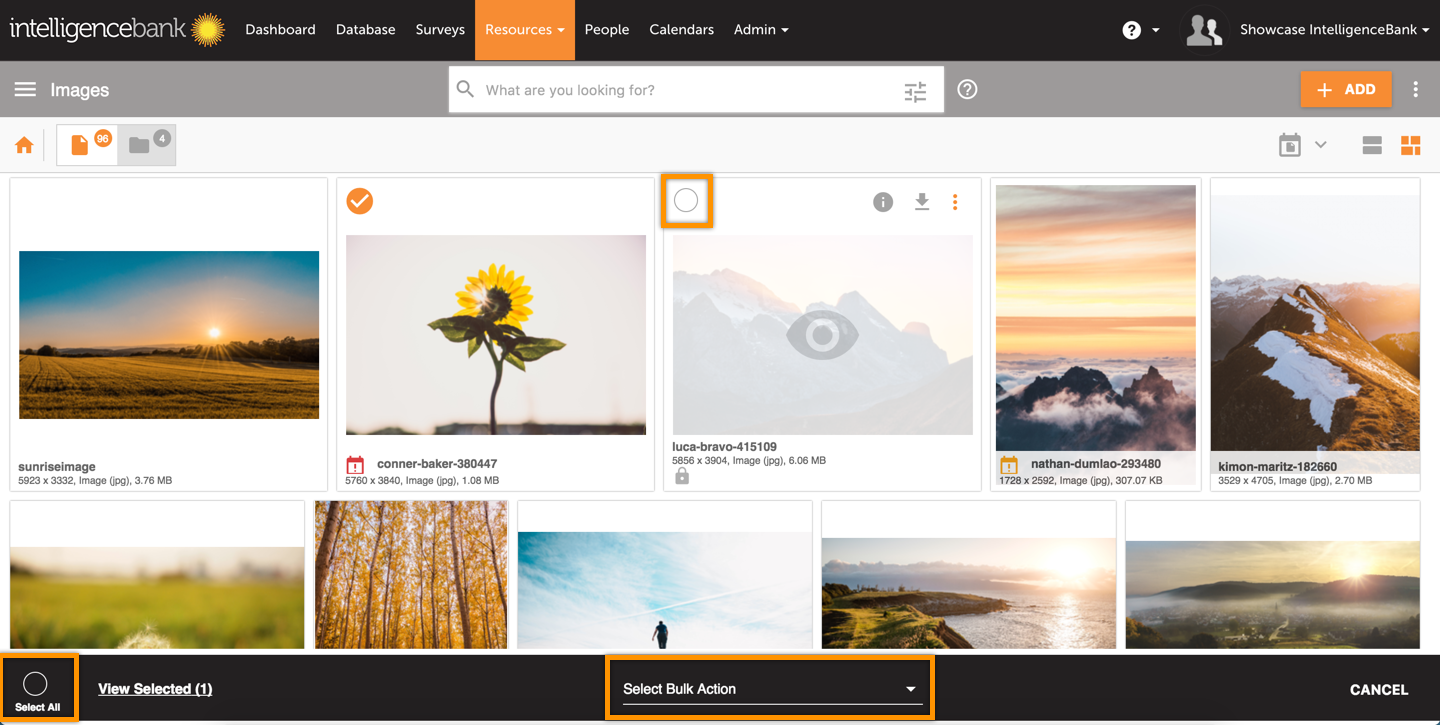Click the Images page title
1440x725 pixels.
(x=80, y=90)
